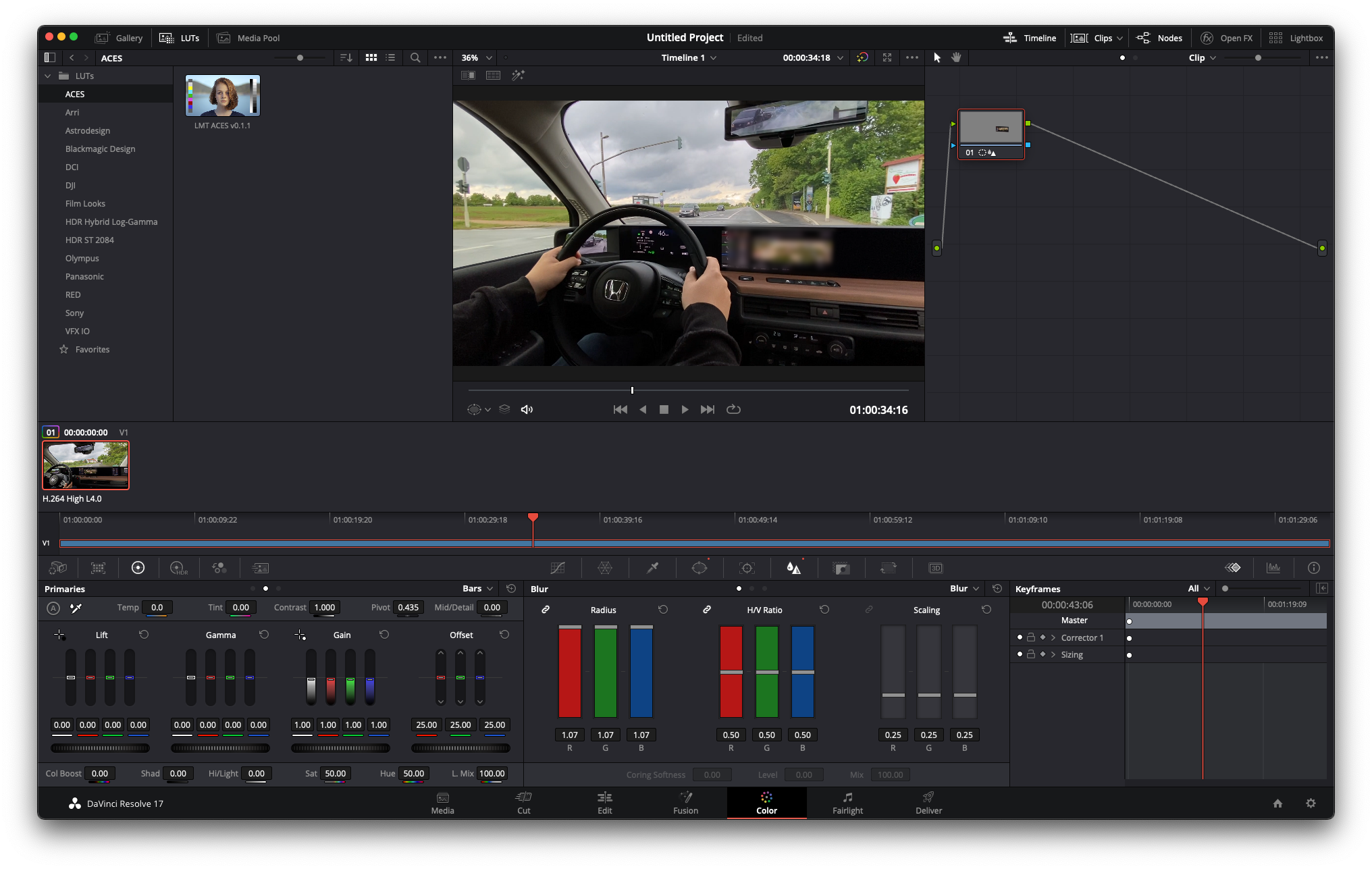The width and height of the screenshot is (1372, 869).
Task: Click the Scopes icon
Action: point(1273,568)
